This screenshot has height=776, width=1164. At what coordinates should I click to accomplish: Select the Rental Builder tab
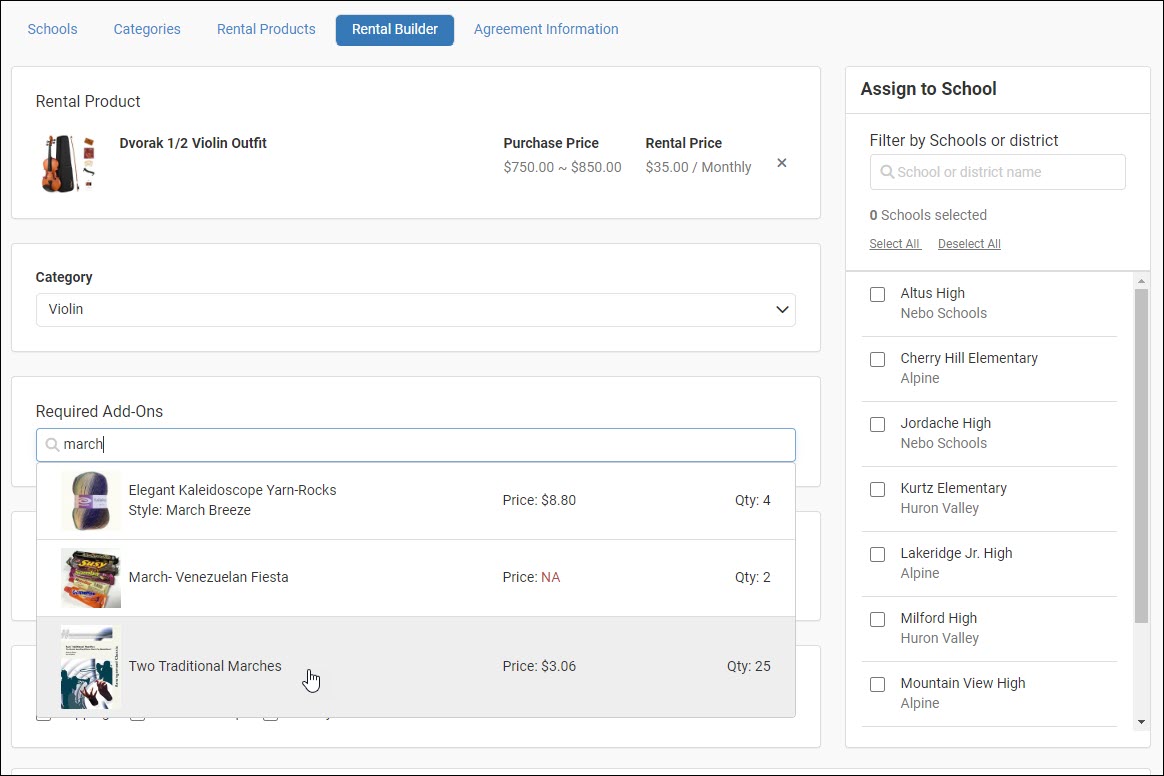395,30
